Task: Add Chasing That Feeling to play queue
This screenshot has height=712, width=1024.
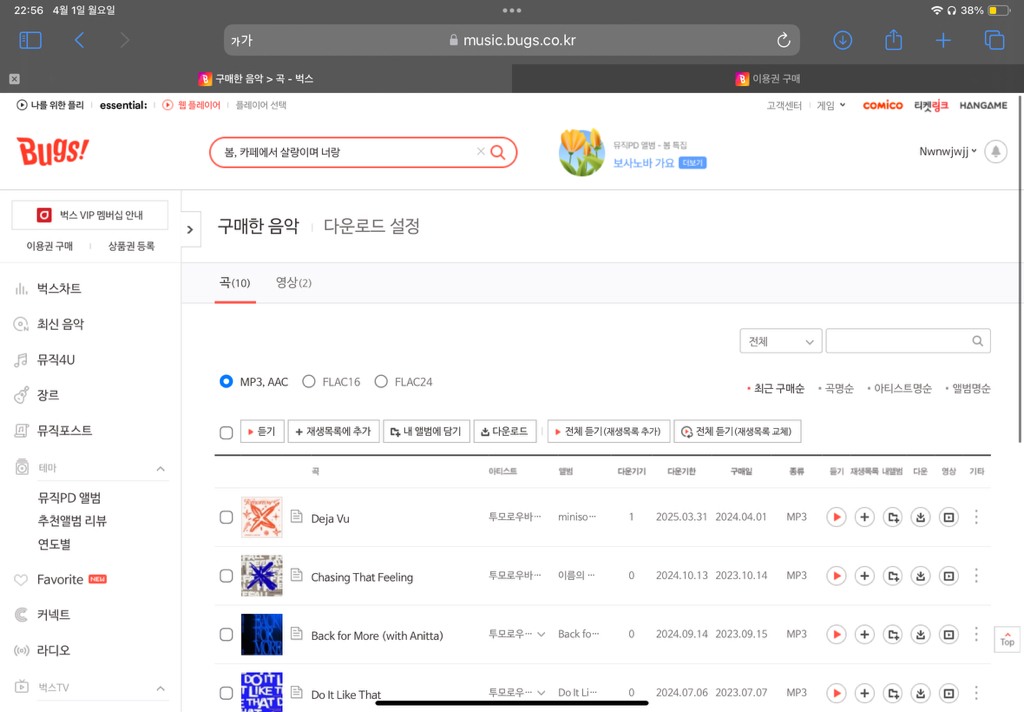Action: click(864, 576)
